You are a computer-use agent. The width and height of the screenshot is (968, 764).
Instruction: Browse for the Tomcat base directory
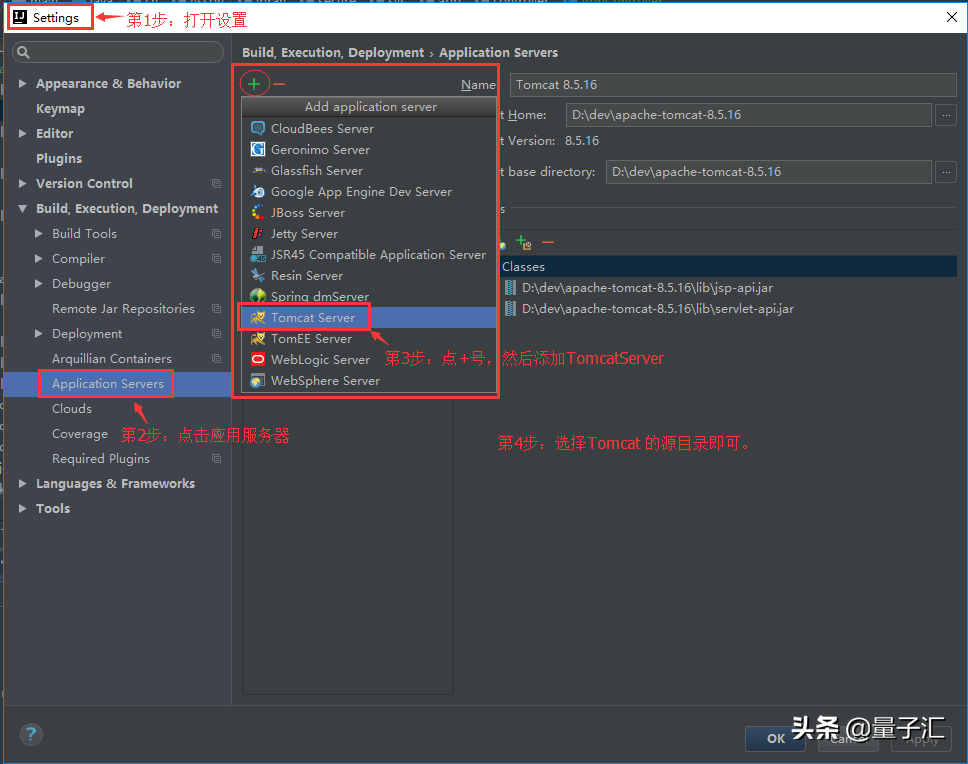point(945,171)
